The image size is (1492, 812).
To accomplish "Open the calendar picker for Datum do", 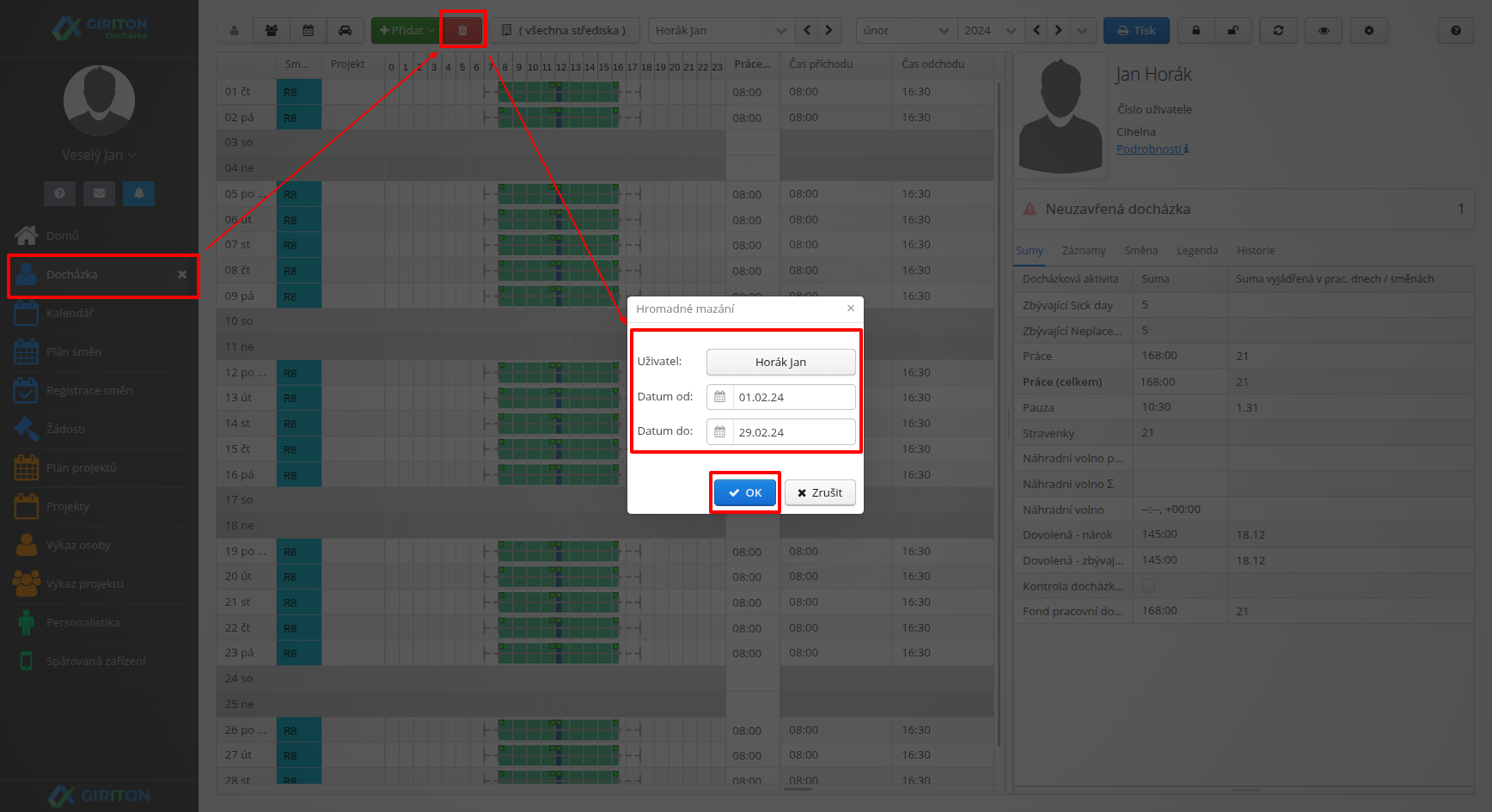I will (720, 432).
